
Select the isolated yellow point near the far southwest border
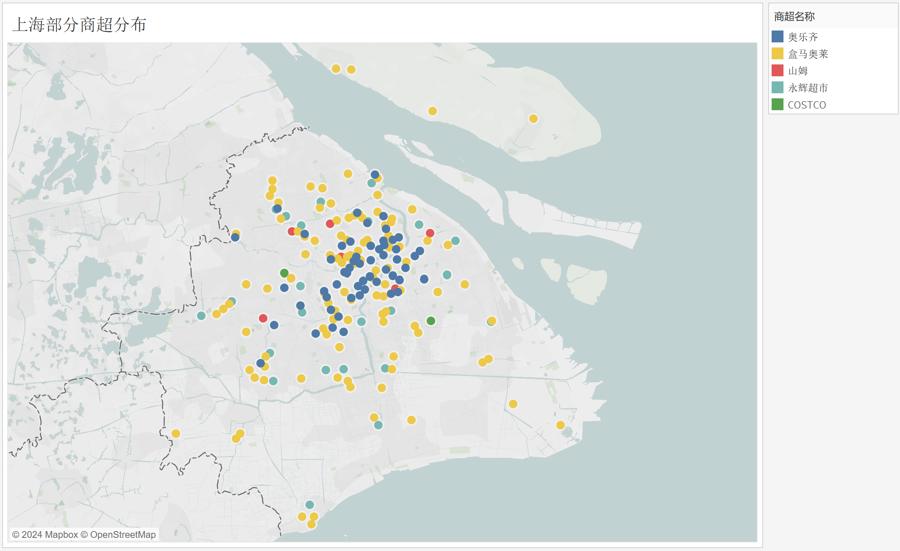point(176,433)
